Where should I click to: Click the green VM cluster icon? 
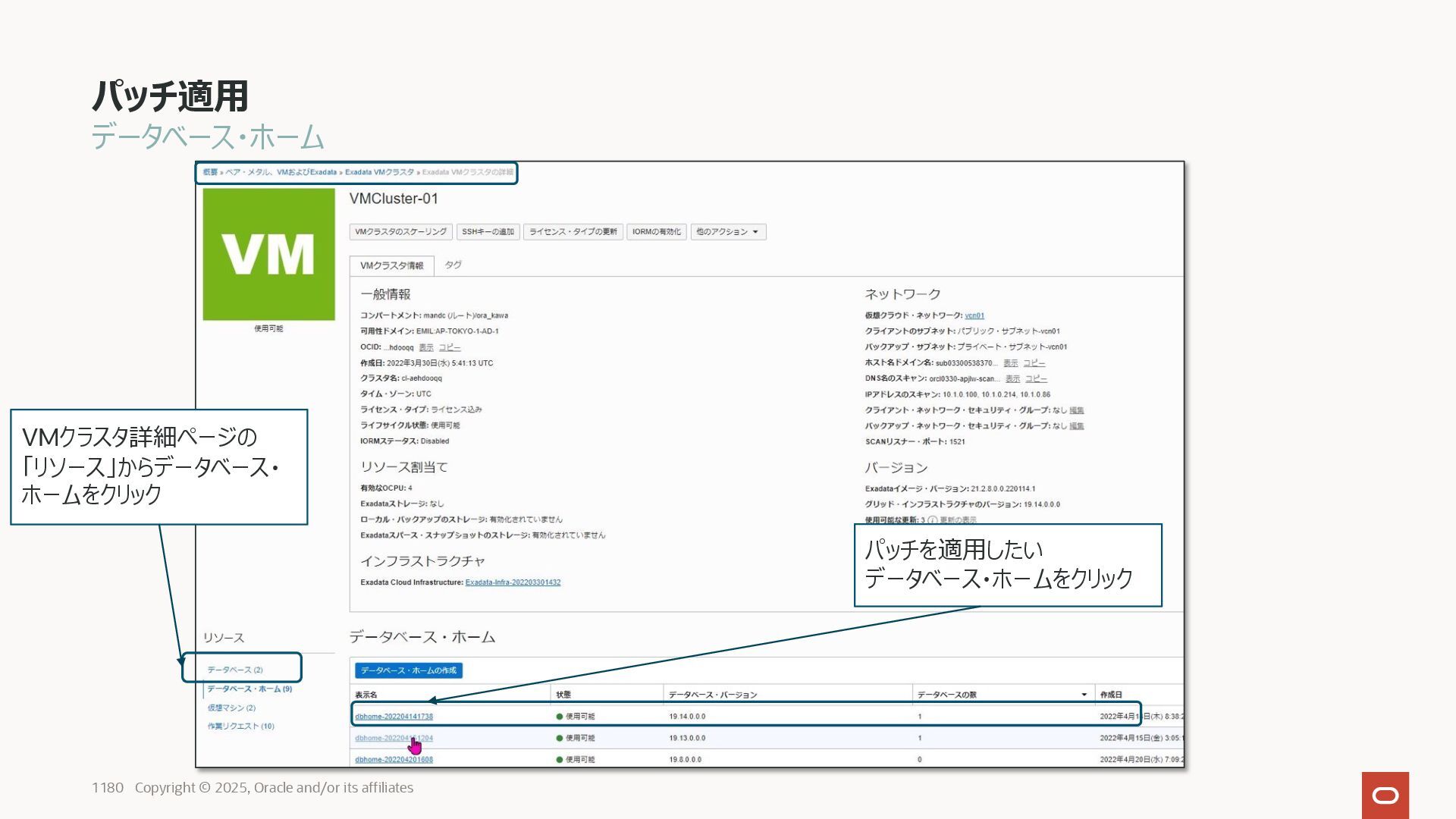(268, 254)
